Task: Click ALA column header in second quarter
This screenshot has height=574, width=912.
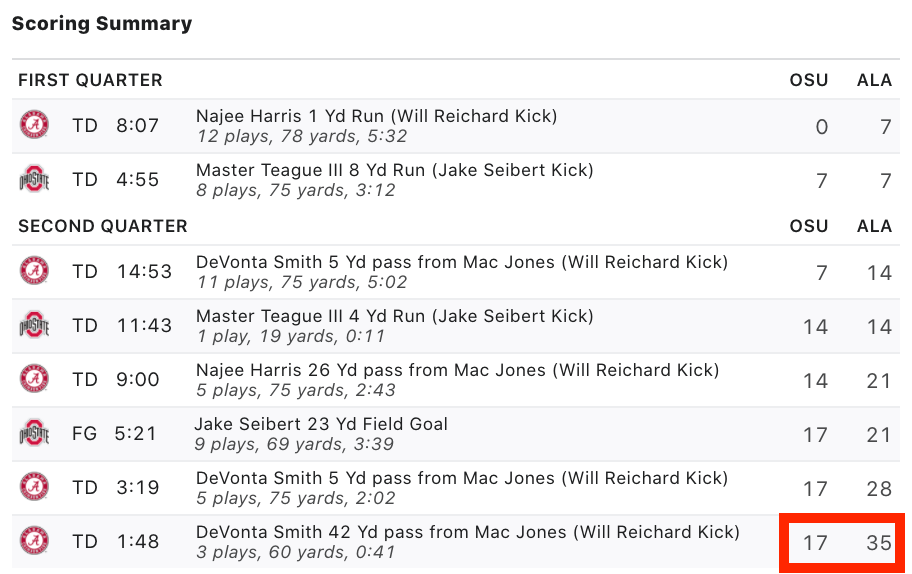Action: [874, 226]
